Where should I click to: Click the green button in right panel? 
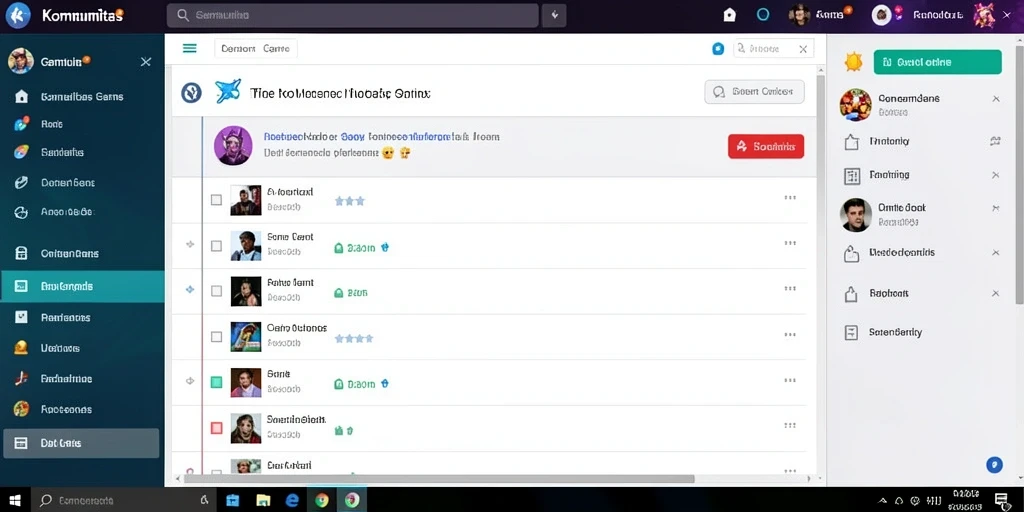937,62
